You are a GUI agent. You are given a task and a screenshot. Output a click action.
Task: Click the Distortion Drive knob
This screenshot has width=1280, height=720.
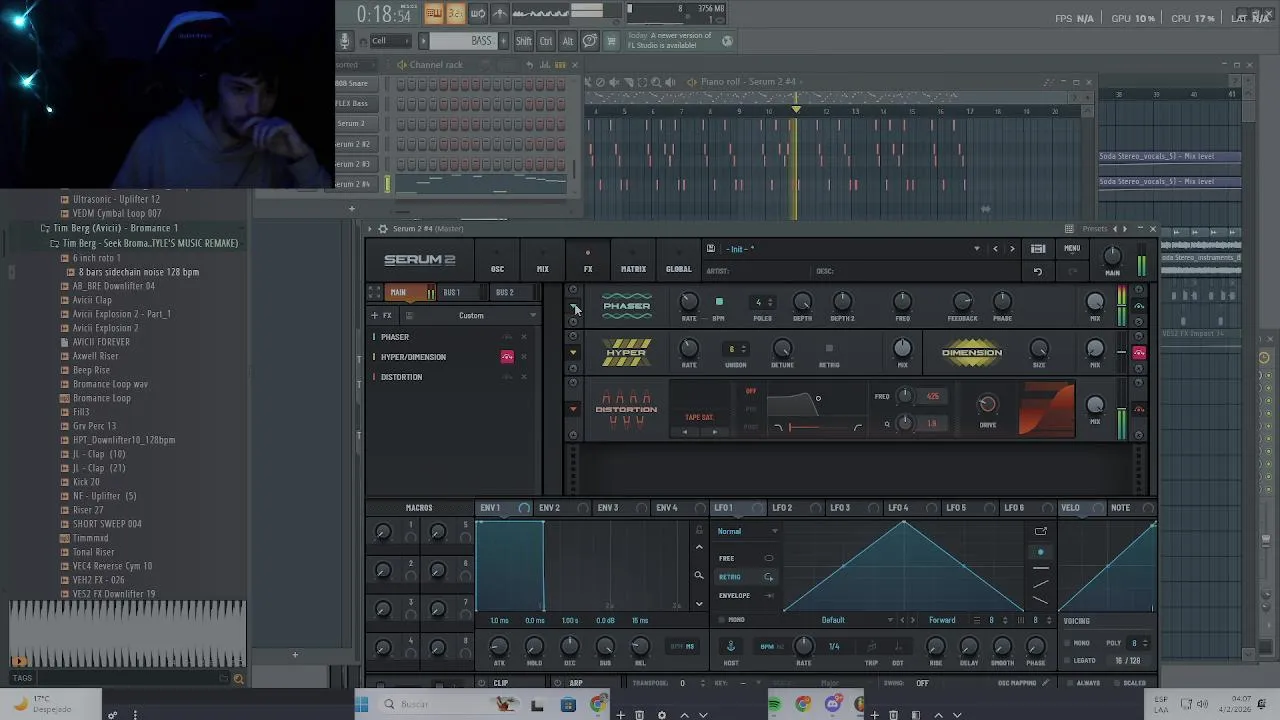987,404
